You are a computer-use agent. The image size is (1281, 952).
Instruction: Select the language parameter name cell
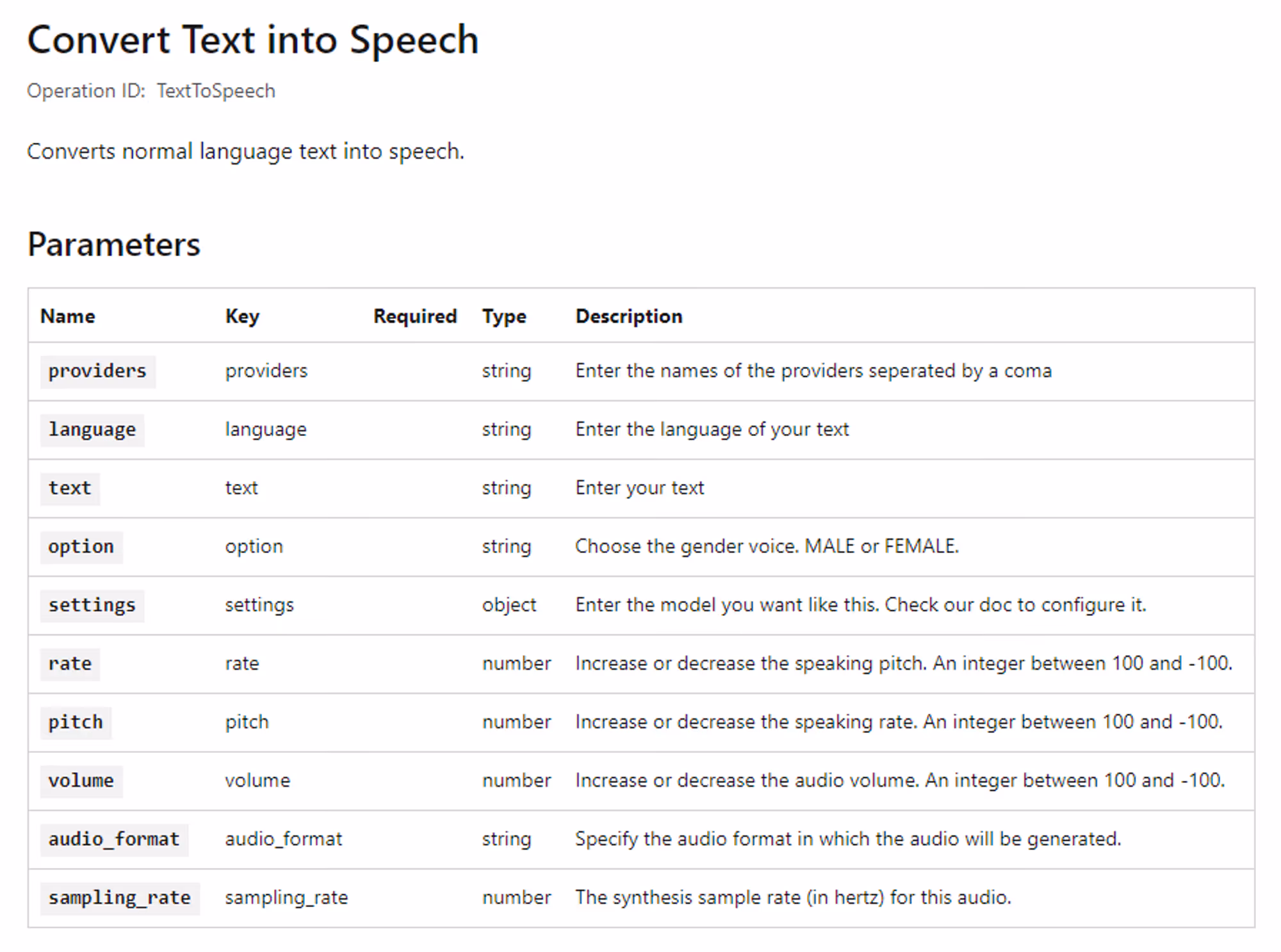[x=92, y=430]
